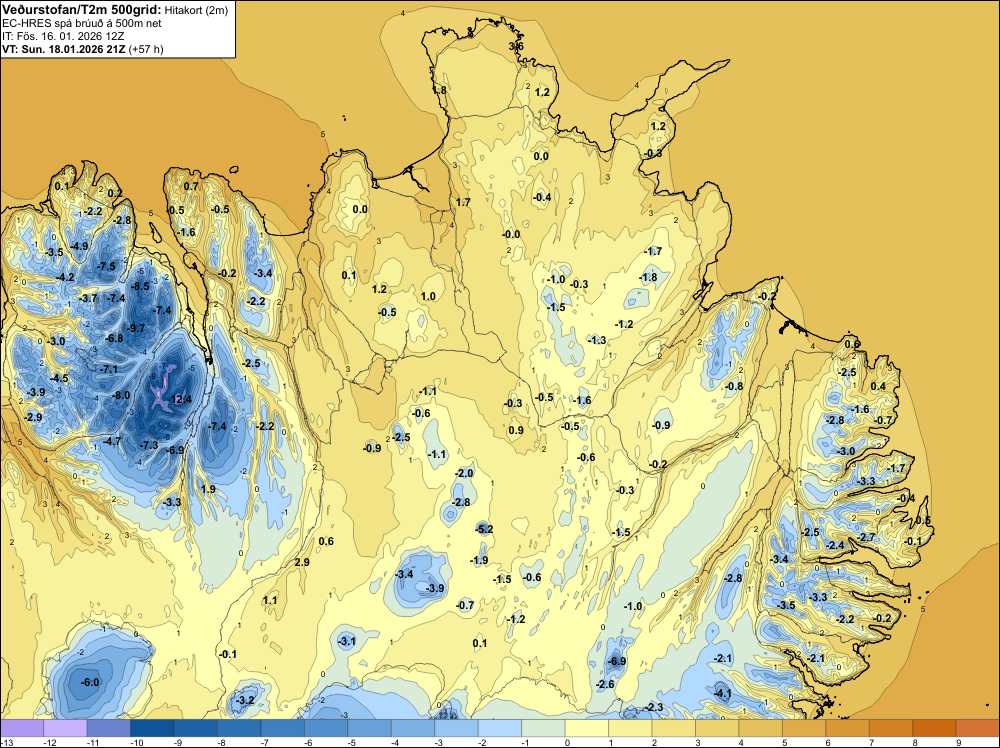
Task: Click the -4.2 temperature label
Action: pyautogui.click(x=65, y=277)
